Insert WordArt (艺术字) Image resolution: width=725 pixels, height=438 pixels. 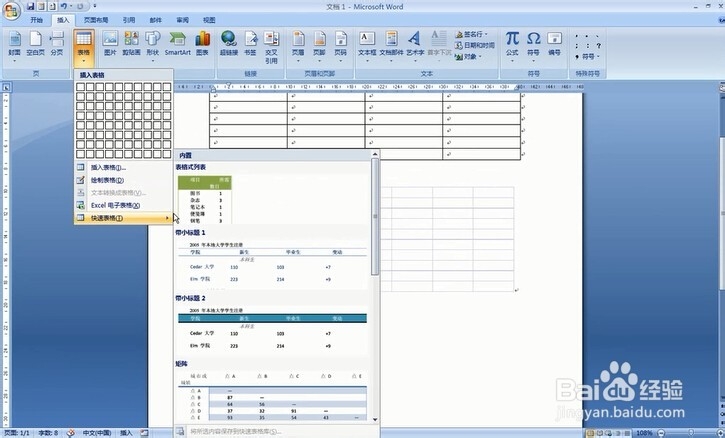[415, 47]
